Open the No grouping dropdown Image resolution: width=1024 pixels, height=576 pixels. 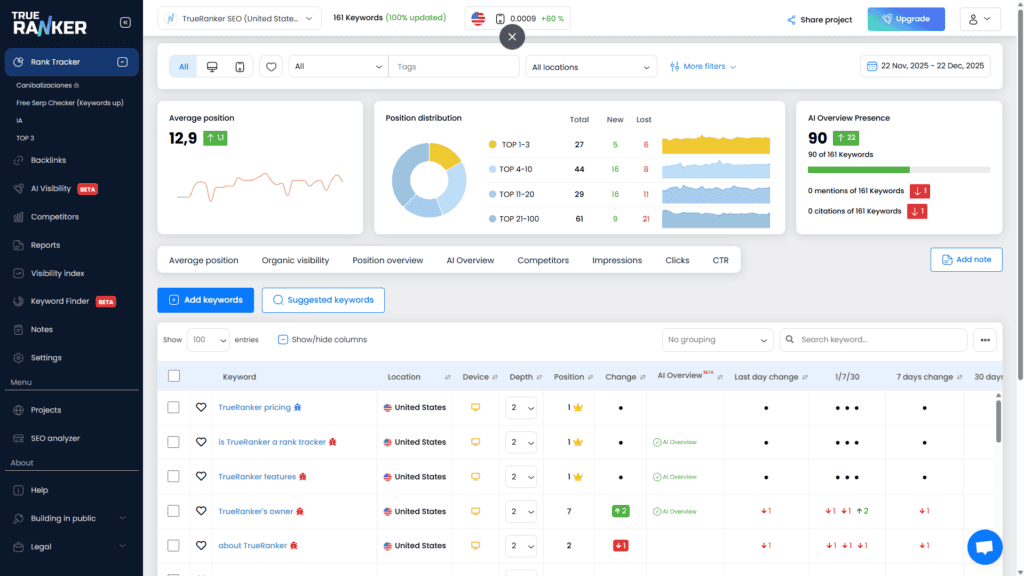[x=717, y=339]
